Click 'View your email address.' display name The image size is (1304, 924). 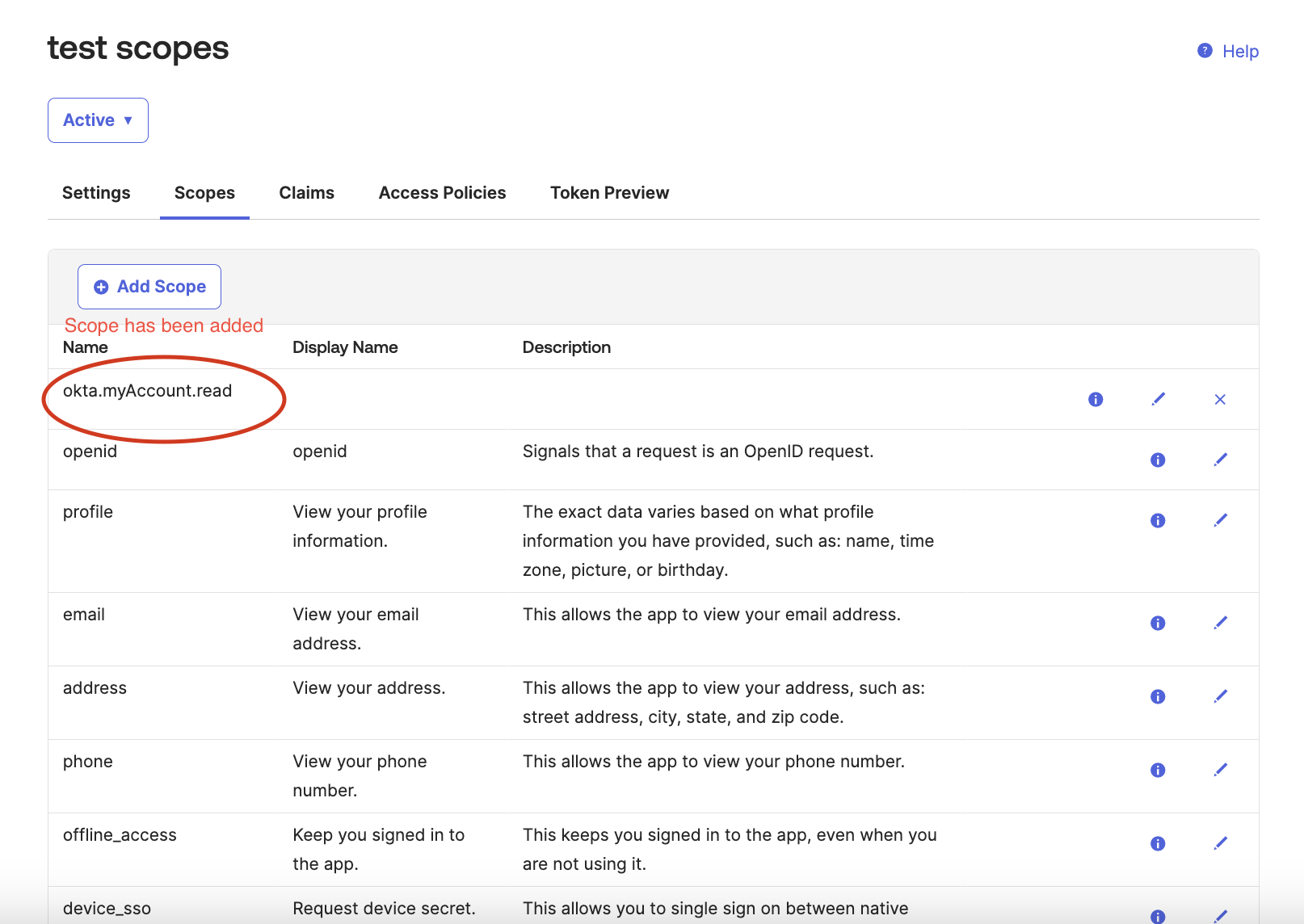[355, 629]
